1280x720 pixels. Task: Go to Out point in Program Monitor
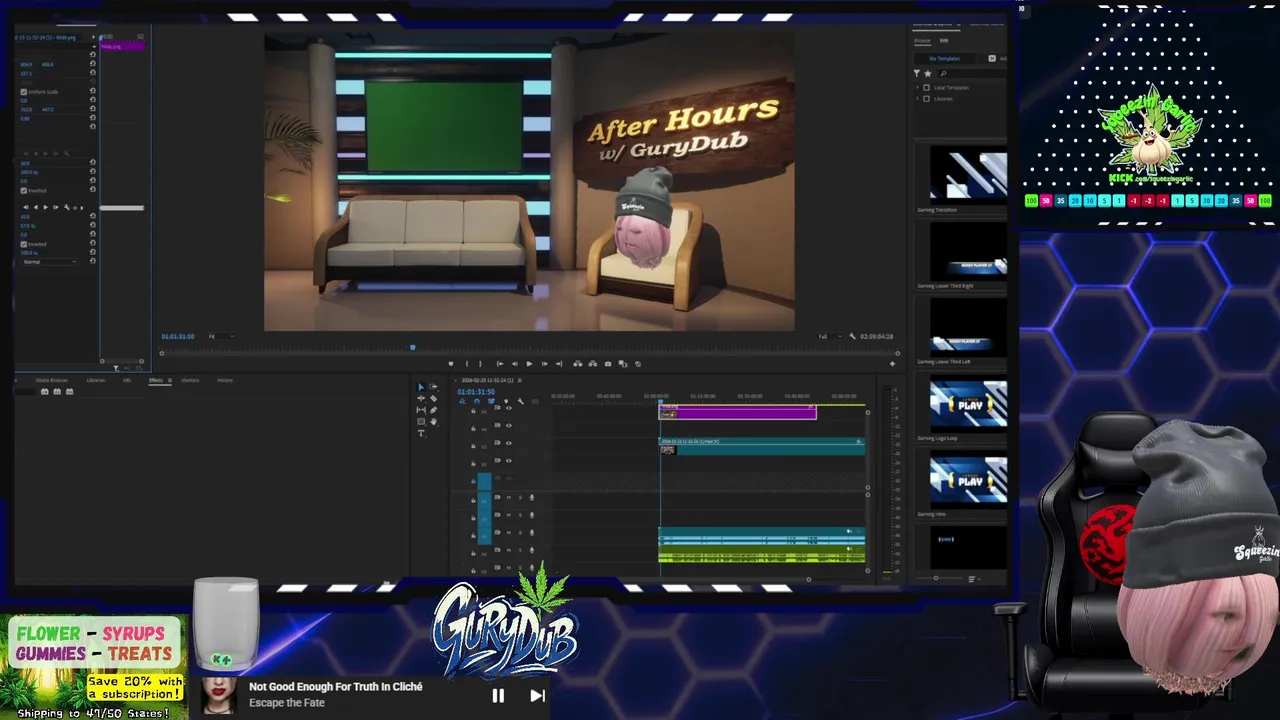[559, 364]
